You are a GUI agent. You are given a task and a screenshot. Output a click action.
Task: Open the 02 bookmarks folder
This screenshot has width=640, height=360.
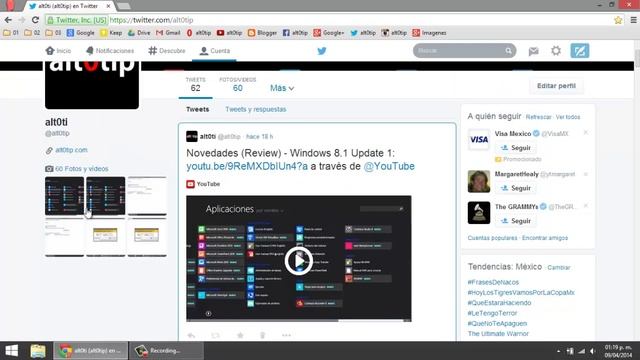tap(32, 33)
